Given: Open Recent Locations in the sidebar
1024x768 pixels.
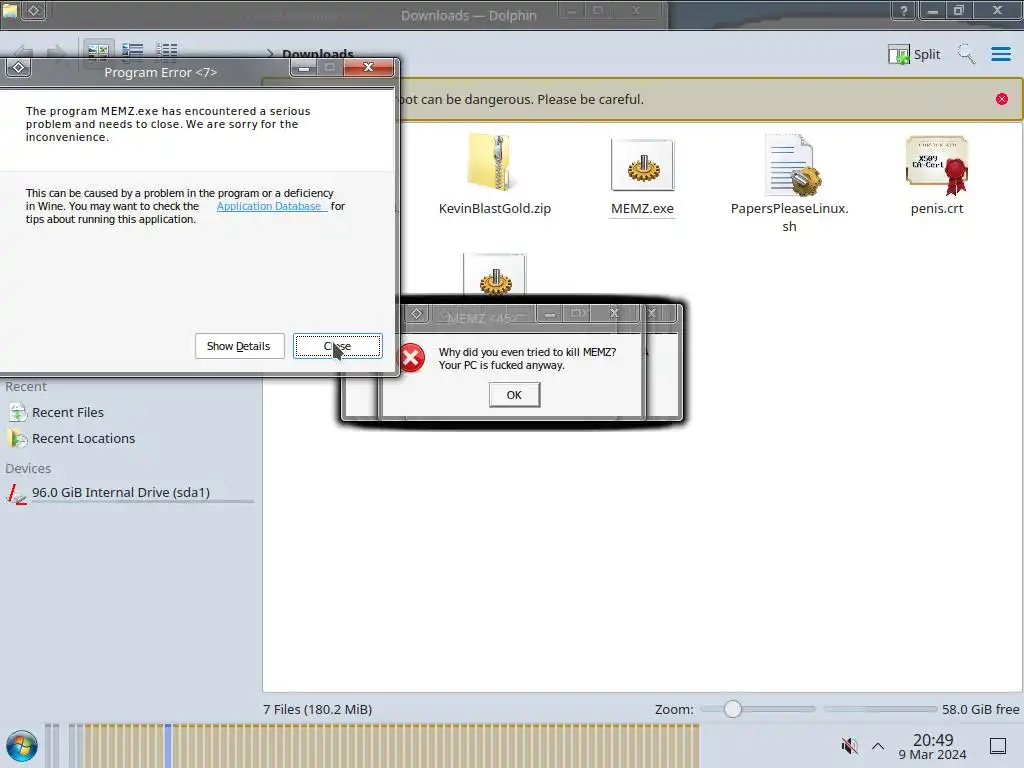Looking at the screenshot, I should (84, 439).
